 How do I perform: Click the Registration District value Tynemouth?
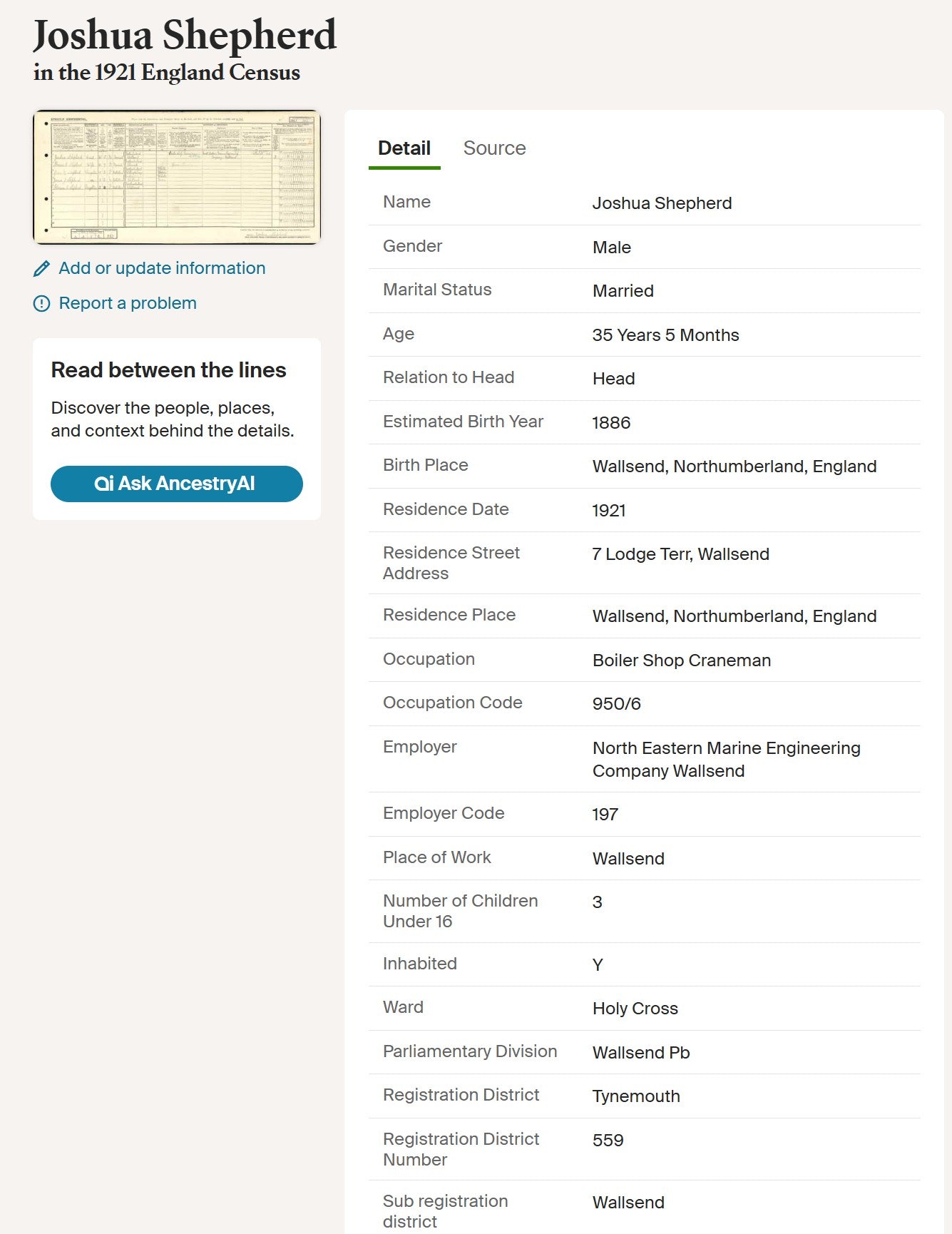click(636, 1096)
